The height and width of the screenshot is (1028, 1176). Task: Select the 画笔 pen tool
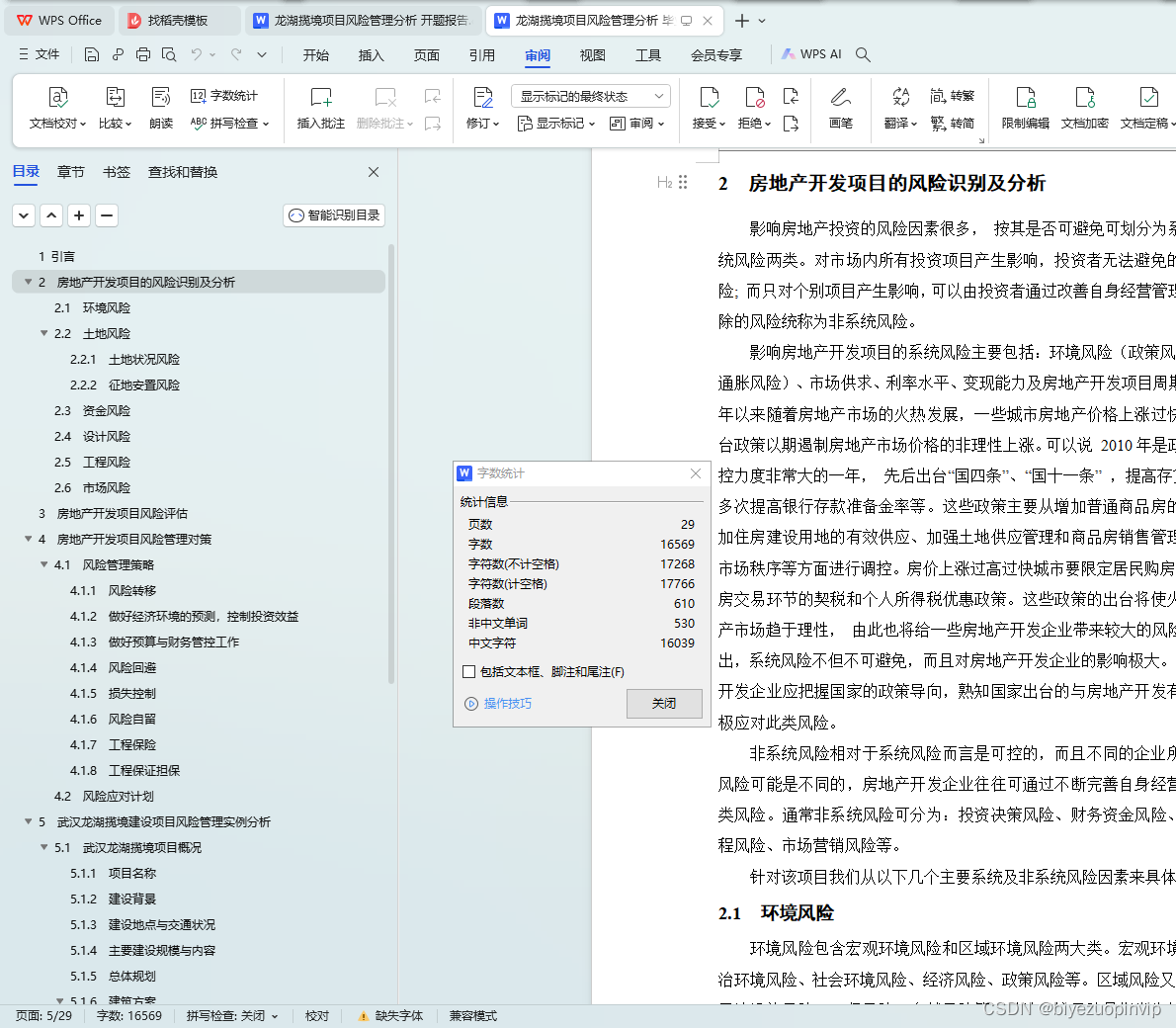coord(841,108)
